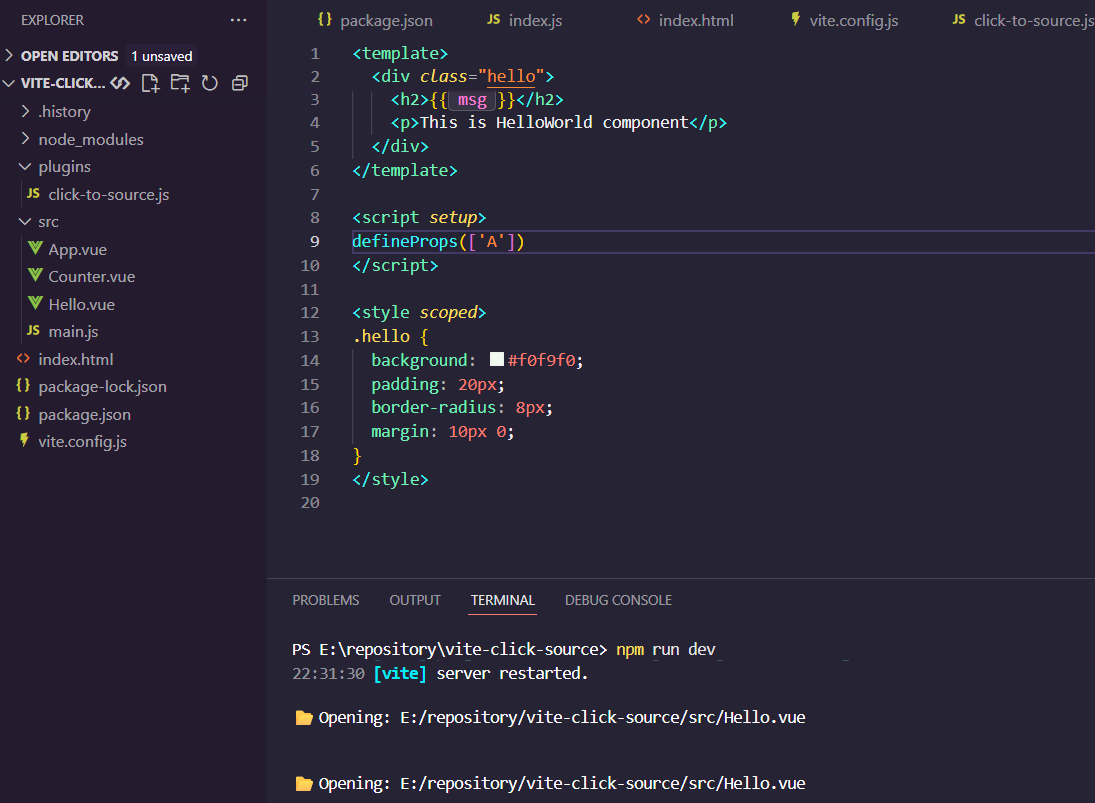1095x803 pixels.
Task: Expand the .history folder
Action: tap(26, 111)
